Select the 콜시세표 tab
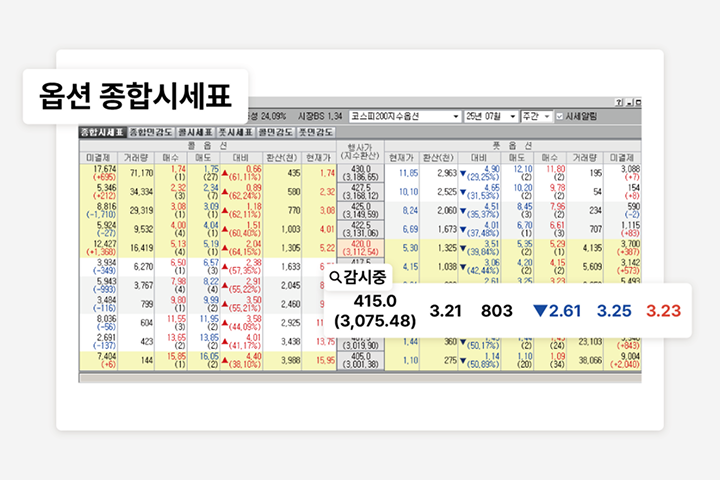 tap(192, 131)
